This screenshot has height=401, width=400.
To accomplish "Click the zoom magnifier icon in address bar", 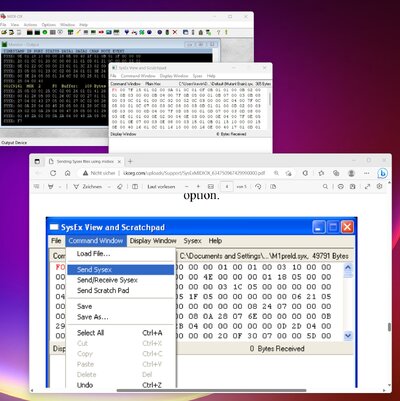I will [x=276, y=173].
